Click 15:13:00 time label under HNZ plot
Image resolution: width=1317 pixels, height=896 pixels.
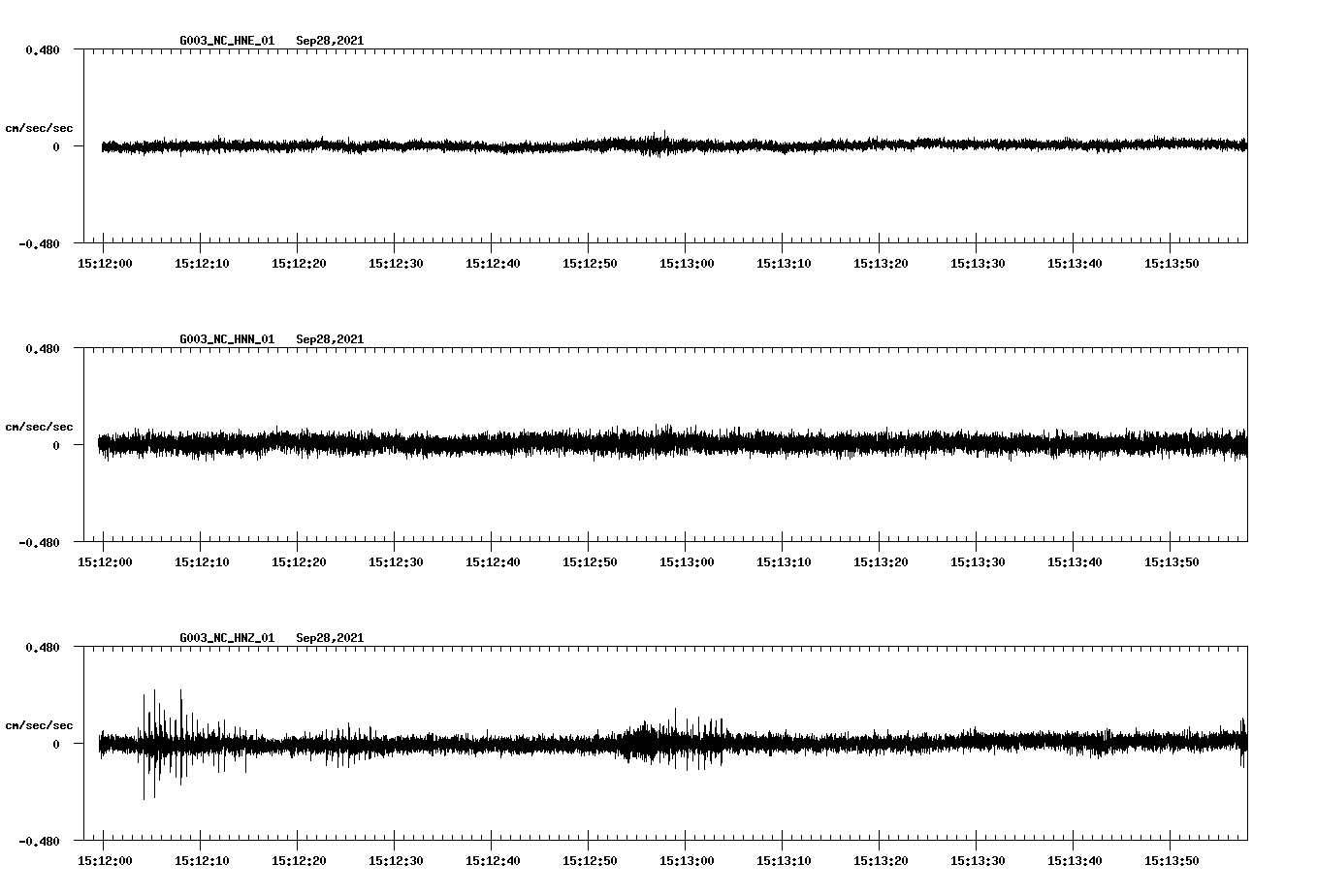[x=687, y=861]
